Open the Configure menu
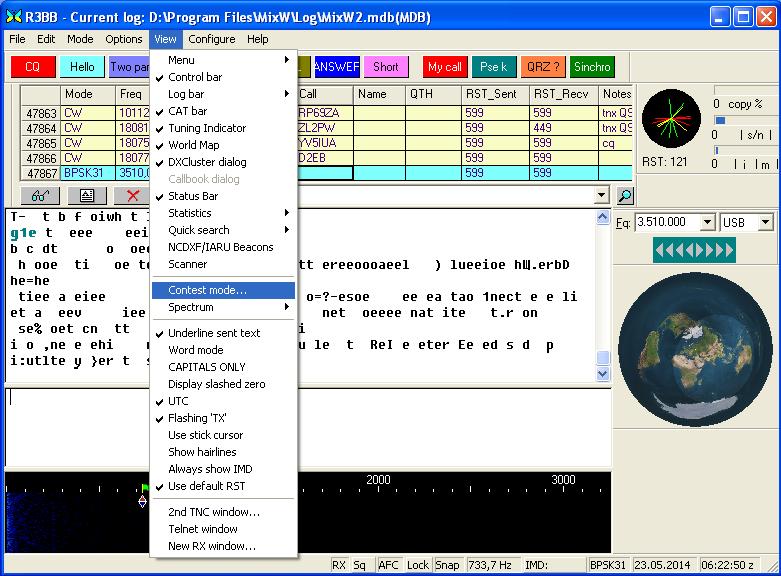781x576 pixels. tap(212, 39)
